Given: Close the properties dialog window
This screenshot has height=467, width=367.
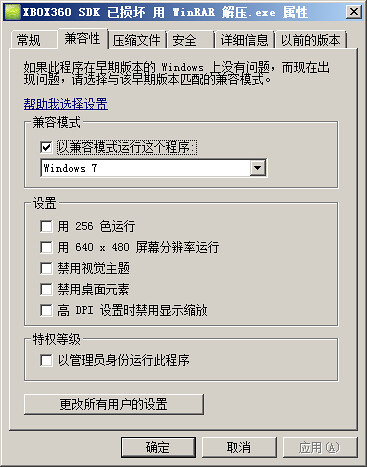Looking at the screenshot, I should [x=353, y=12].
